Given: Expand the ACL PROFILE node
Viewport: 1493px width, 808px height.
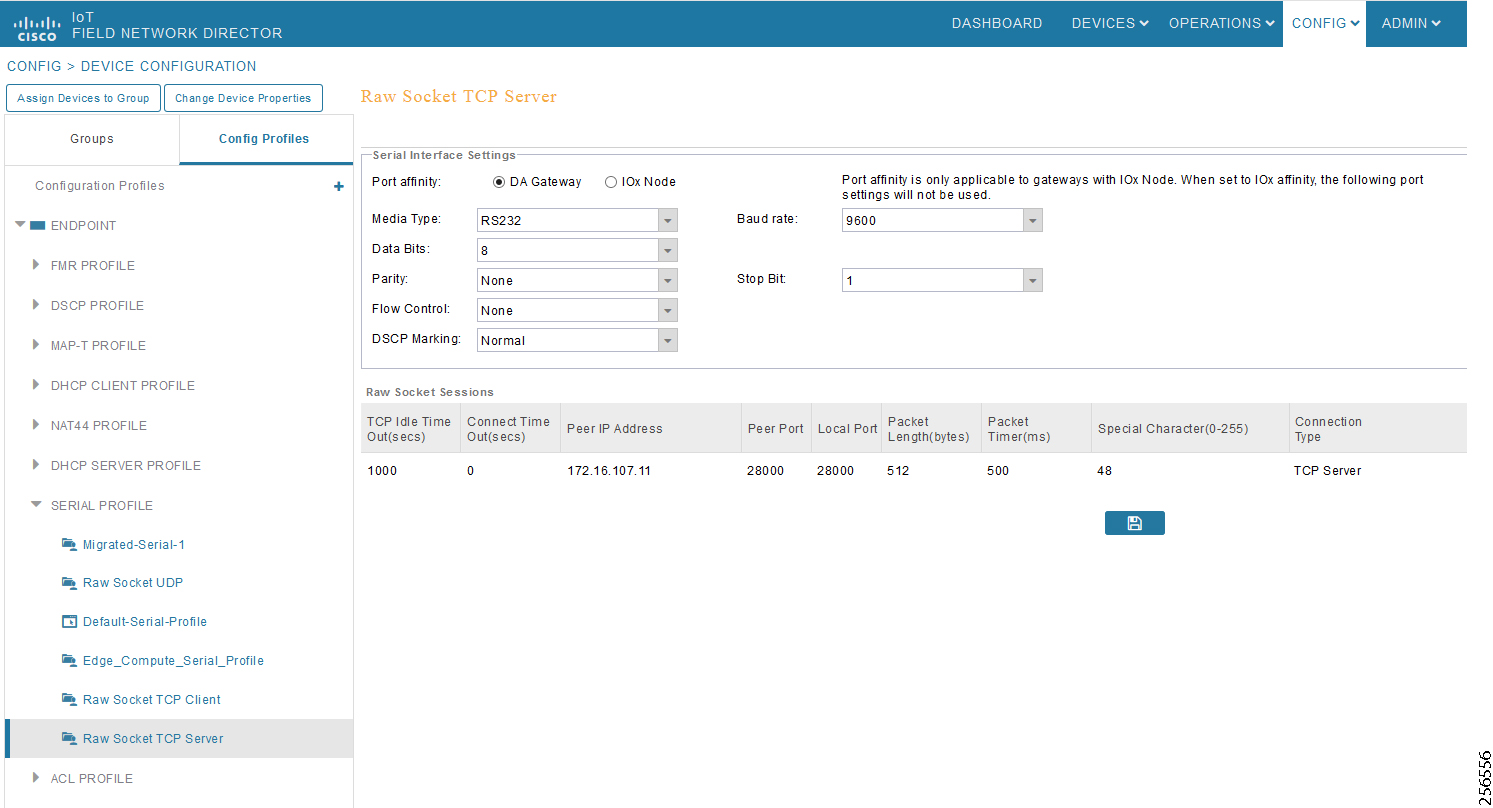Looking at the screenshot, I should (36, 778).
